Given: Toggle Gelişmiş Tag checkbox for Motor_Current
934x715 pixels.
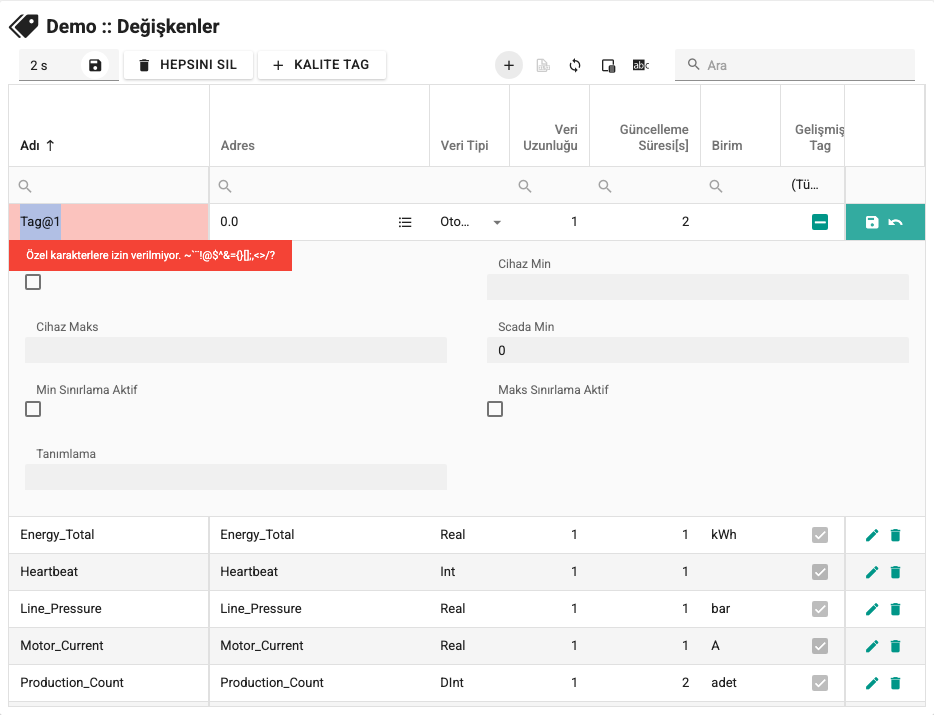Looking at the screenshot, I should point(820,646).
